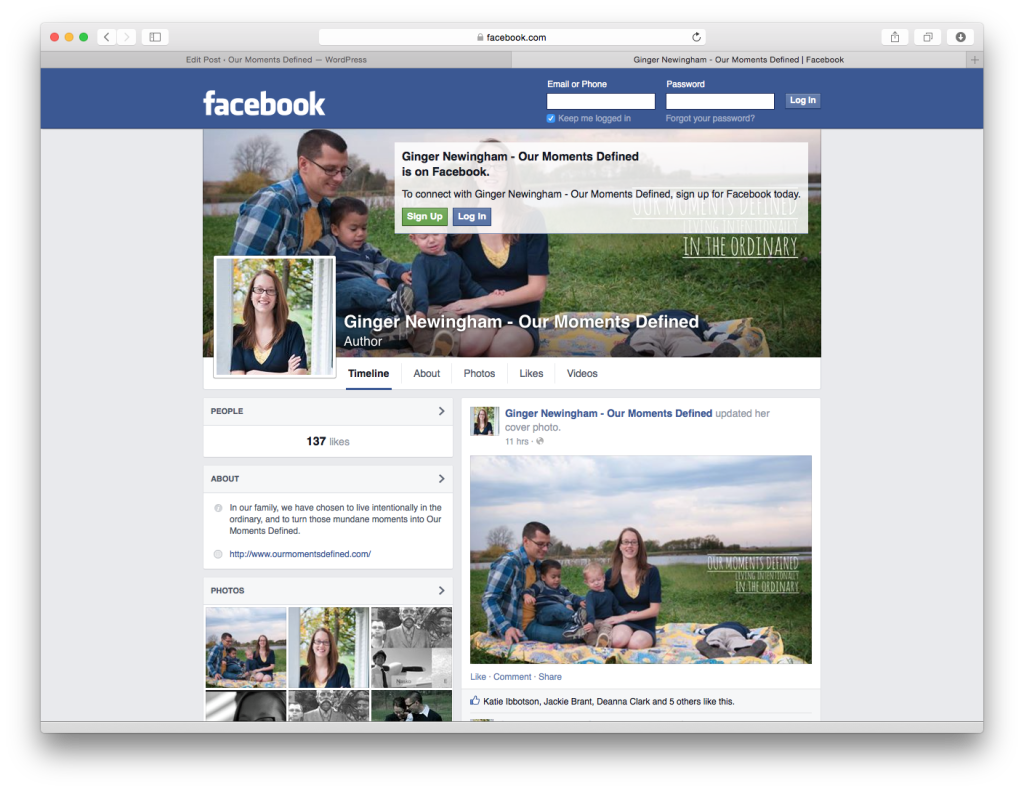Click Log In in the signup banner

(x=472, y=216)
